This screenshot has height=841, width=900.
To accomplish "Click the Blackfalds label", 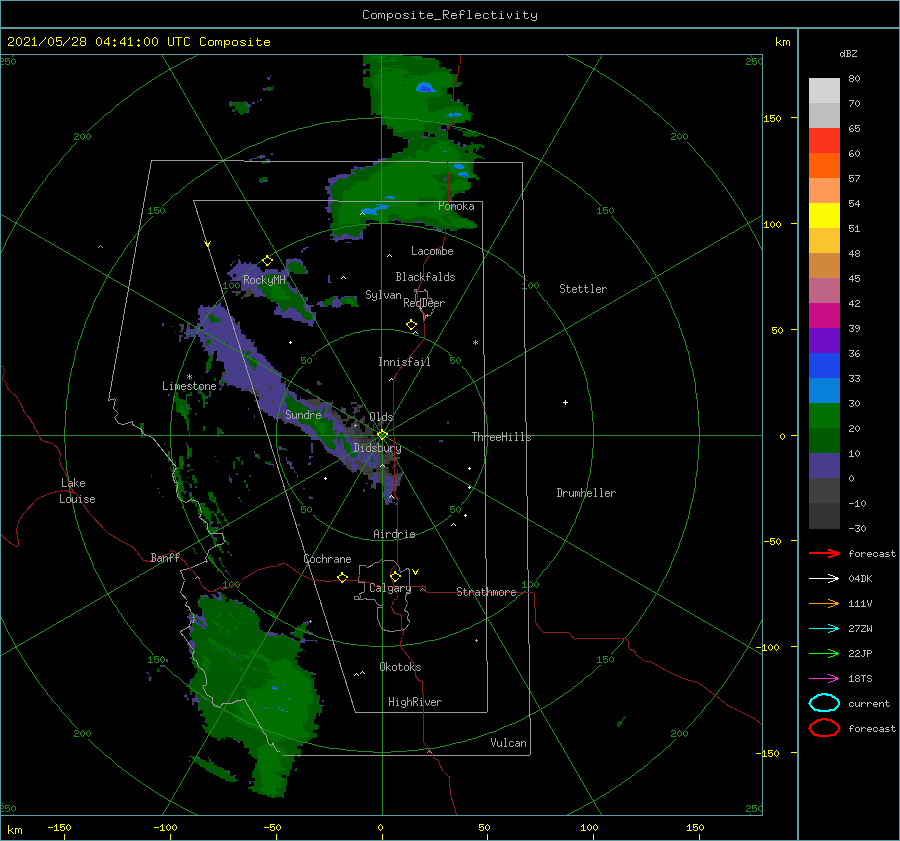I will point(425,277).
